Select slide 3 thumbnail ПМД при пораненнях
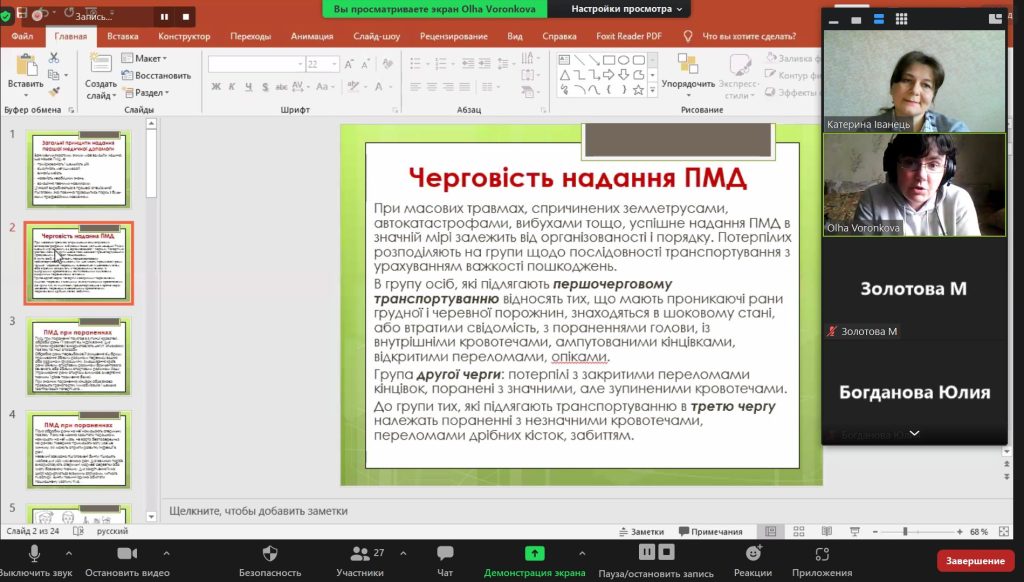Viewport: 1024px width, 582px height. (78, 357)
